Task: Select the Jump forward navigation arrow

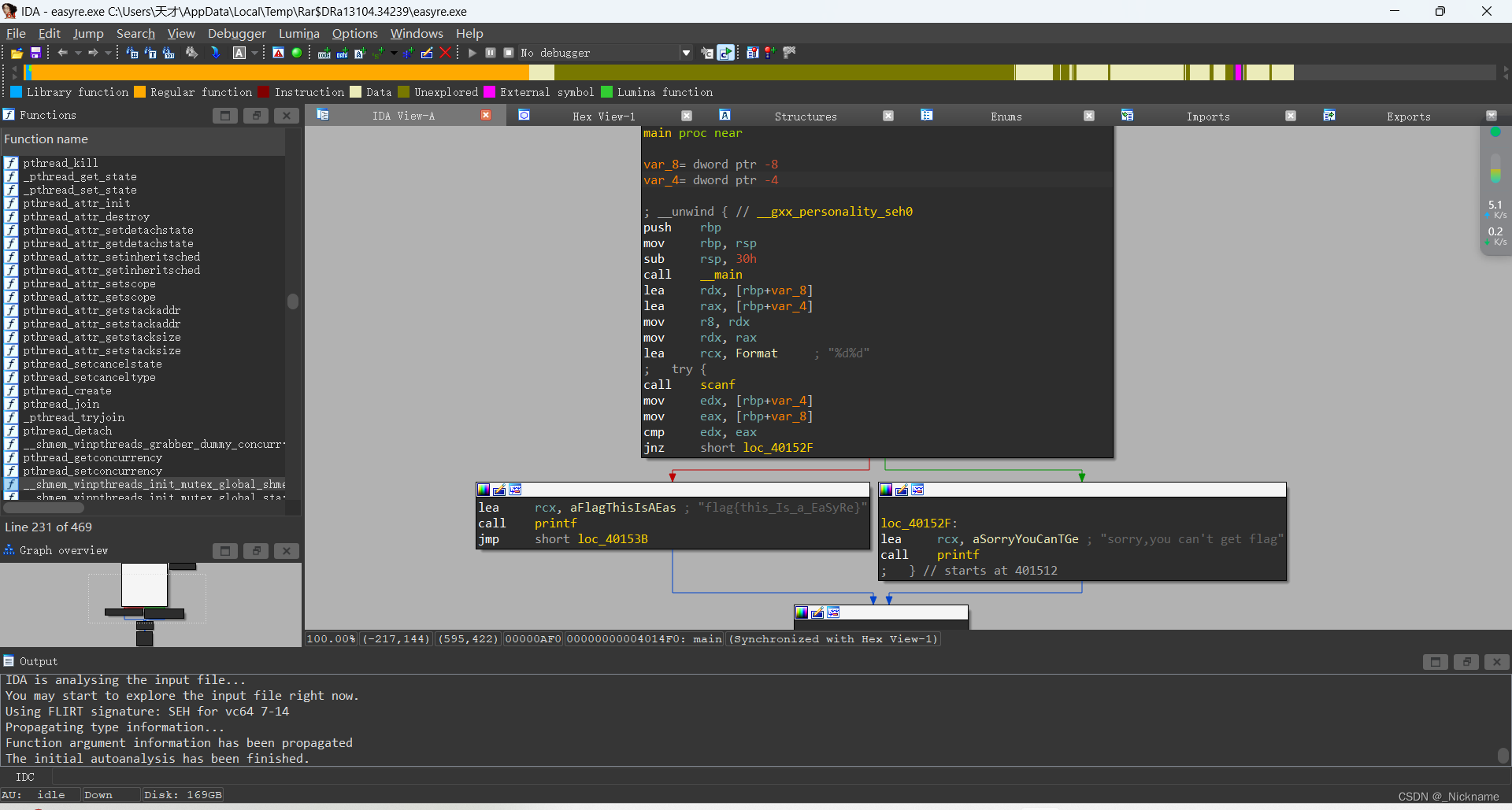Action: [92, 53]
